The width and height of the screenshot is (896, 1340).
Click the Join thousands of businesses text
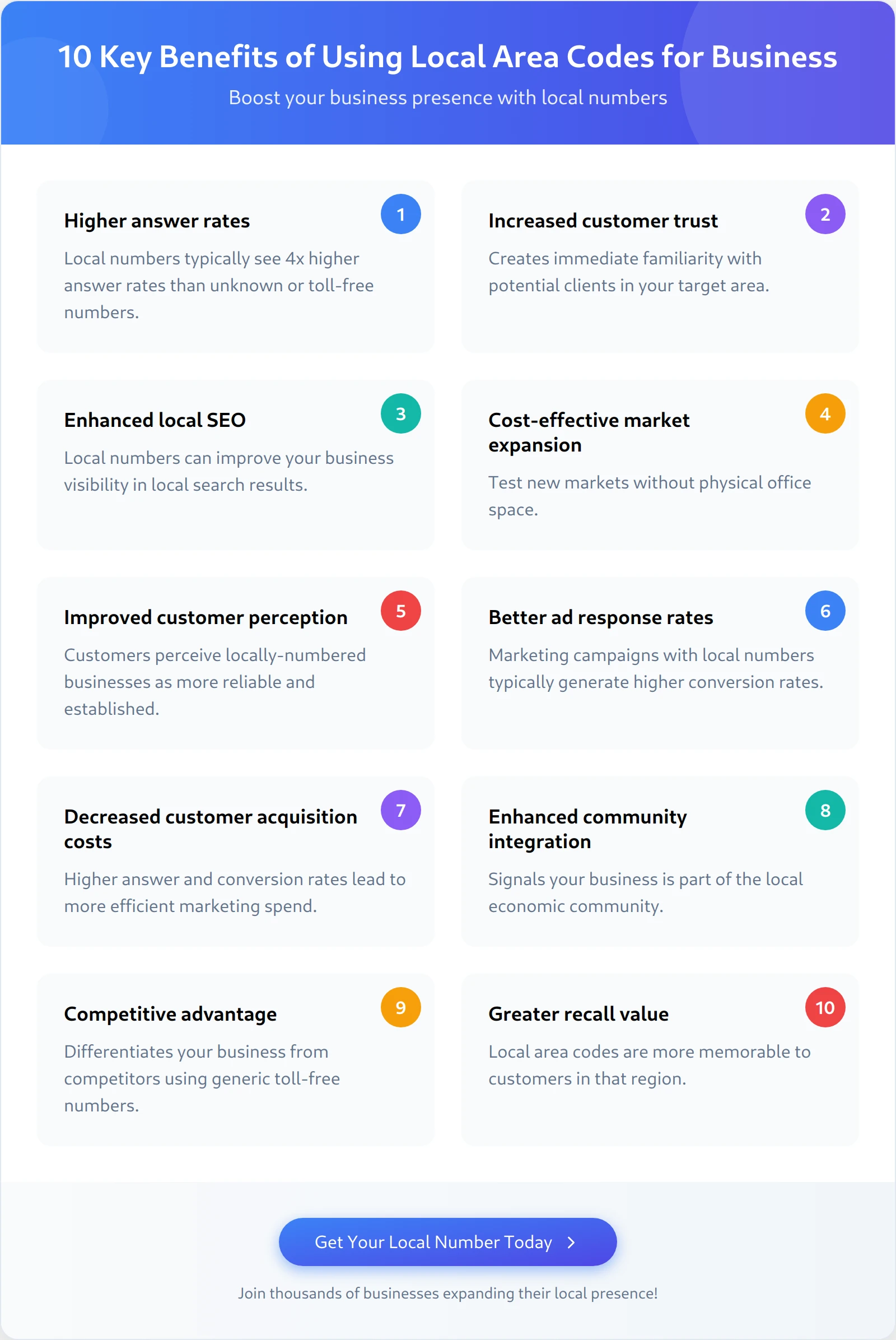point(447,1293)
